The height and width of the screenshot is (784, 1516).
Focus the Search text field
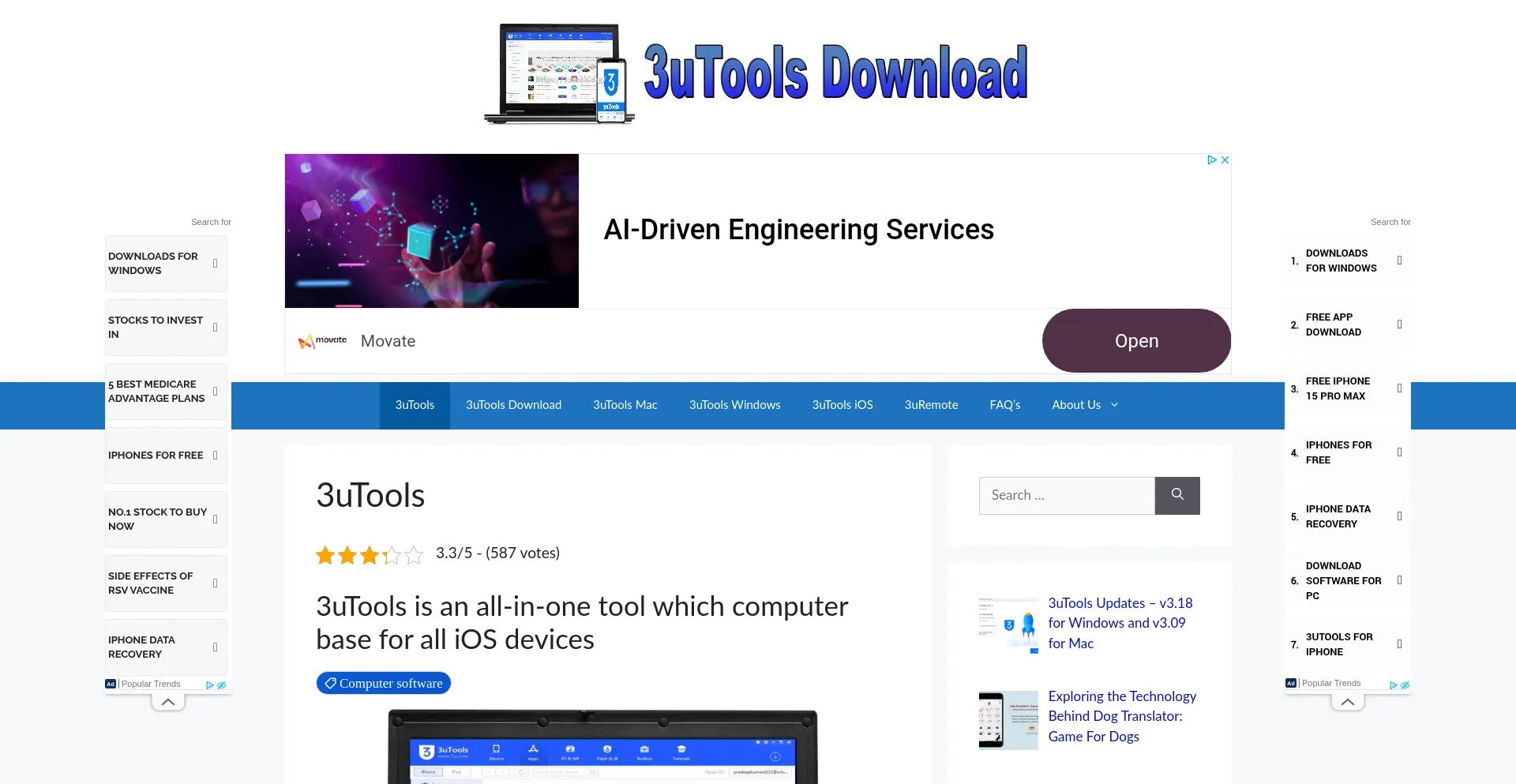[x=1067, y=496]
